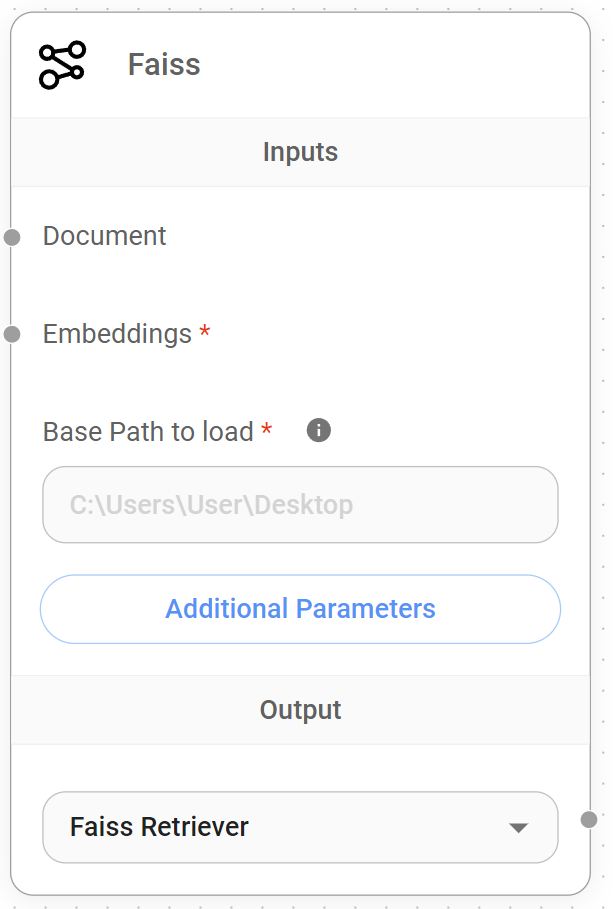Click the red asterisk next to Embeddings
Screen dimensions: 613x909
(205, 332)
